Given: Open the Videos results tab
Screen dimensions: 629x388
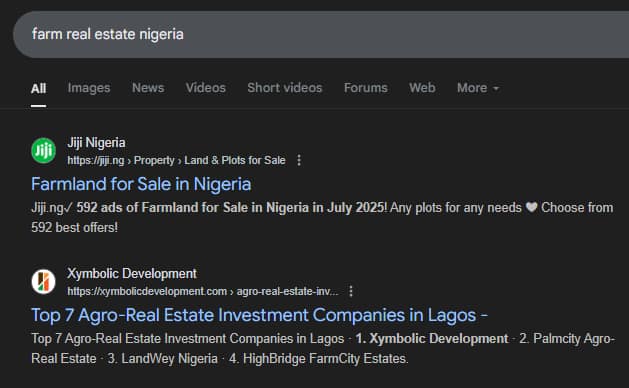Looking at the screenshot, I should (205, 88).
